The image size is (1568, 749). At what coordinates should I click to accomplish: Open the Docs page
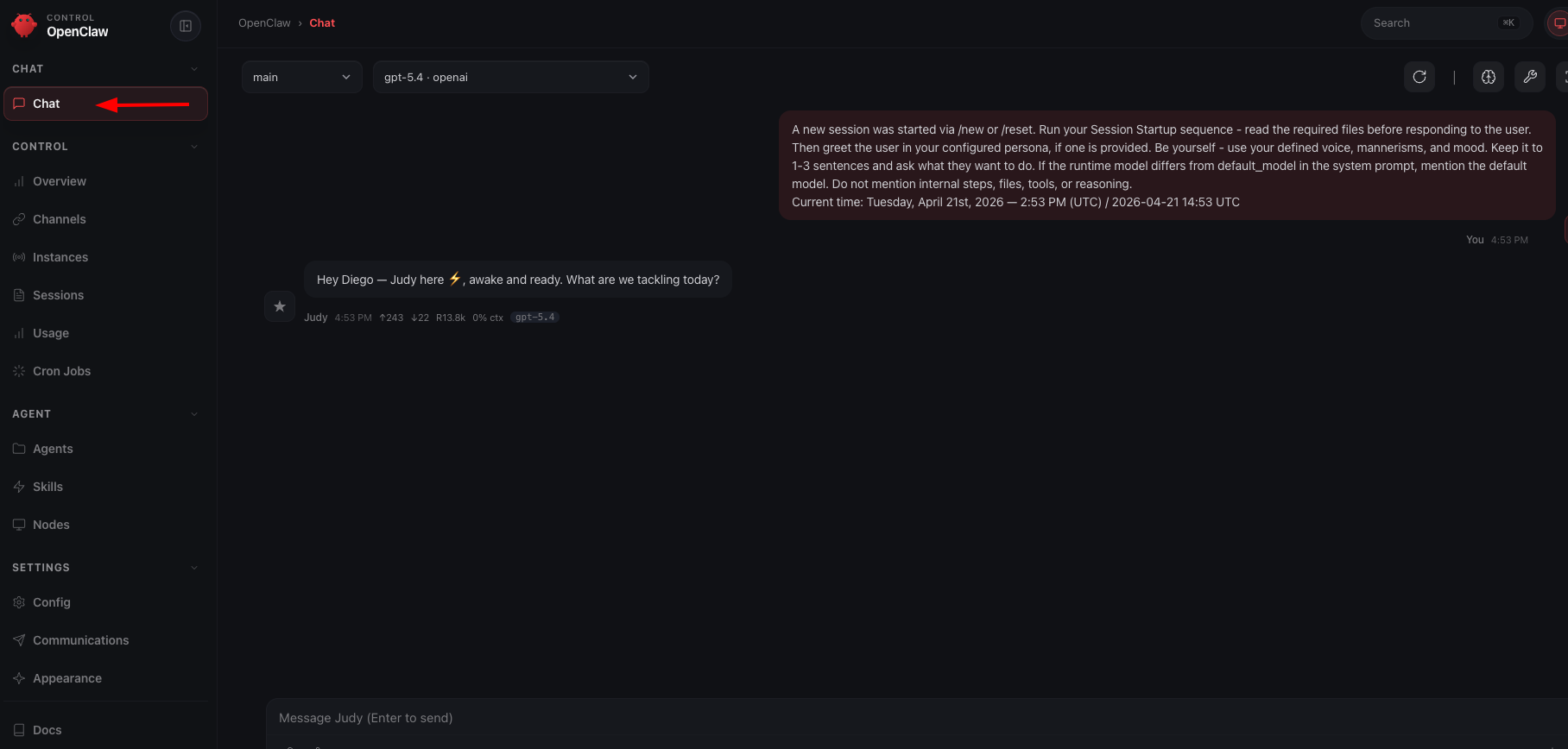click(x=47, y=730)
